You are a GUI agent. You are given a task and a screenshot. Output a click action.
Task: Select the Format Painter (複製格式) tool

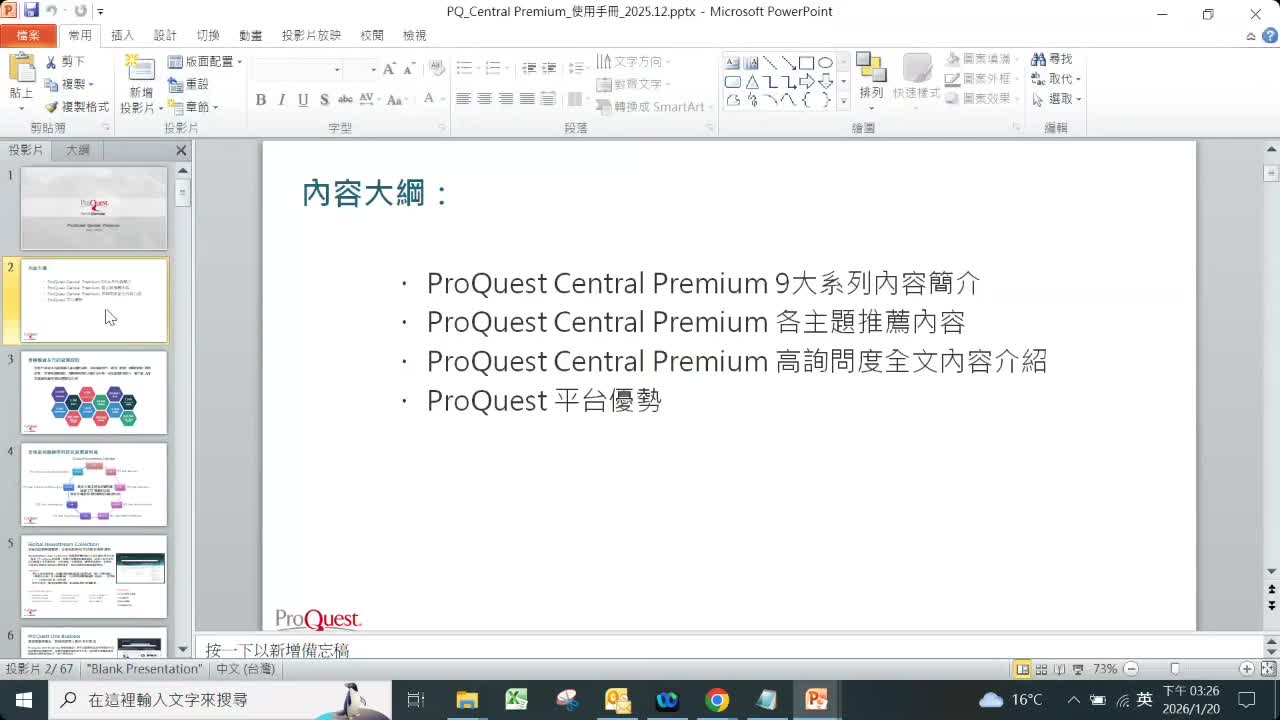tap(78, 107)
